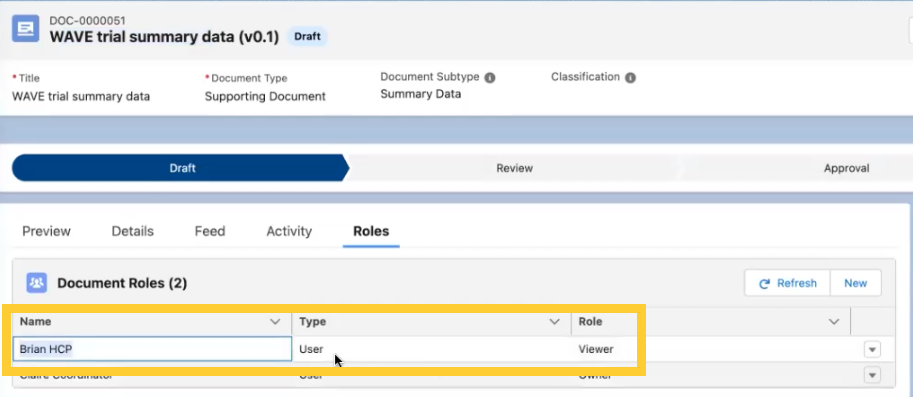Open the Role column menu chevron
This screenshot has width=913, height=397.
(x=834, y=321)
